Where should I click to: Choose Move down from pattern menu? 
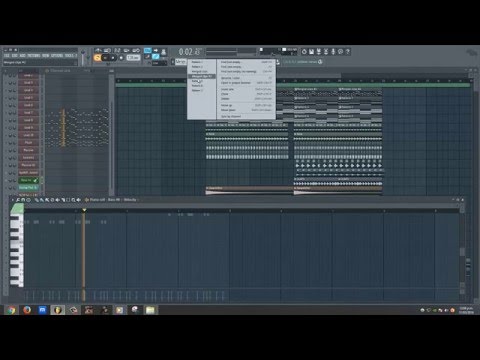246,110
